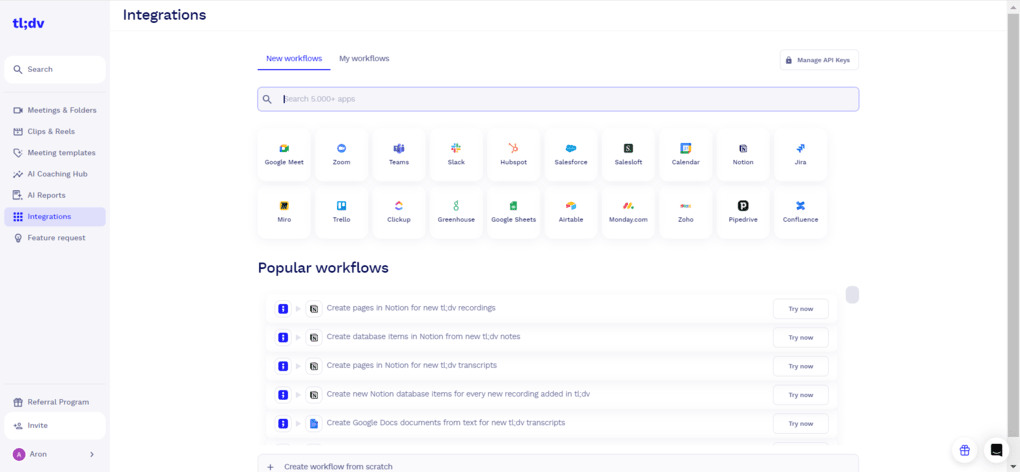
Task: Select the Jira integration tile
Action: point(800,155)
